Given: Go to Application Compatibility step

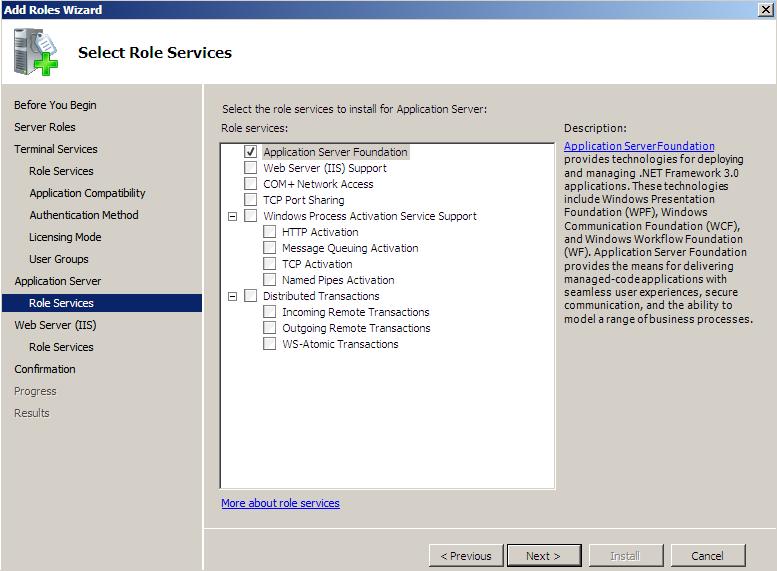Looking at the screenshot, I should point(87,193).
